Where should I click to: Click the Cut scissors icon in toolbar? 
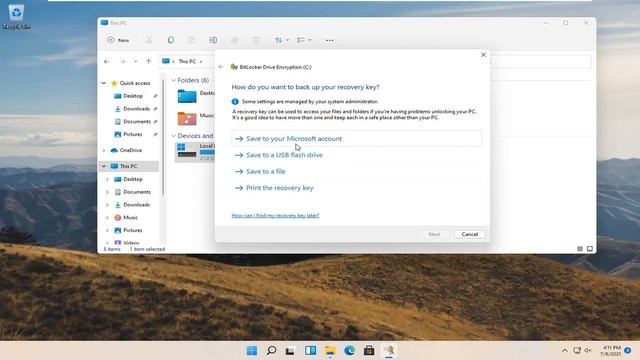point(149,40)
